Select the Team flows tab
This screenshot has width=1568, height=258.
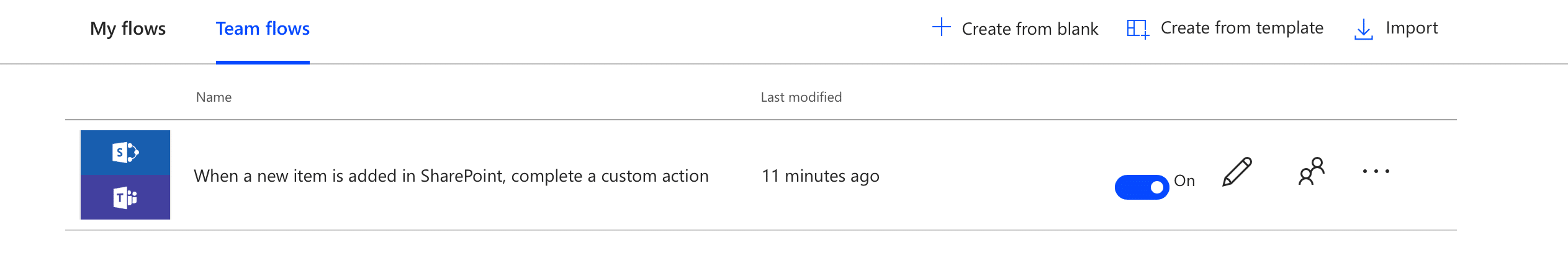click(263, 29)
